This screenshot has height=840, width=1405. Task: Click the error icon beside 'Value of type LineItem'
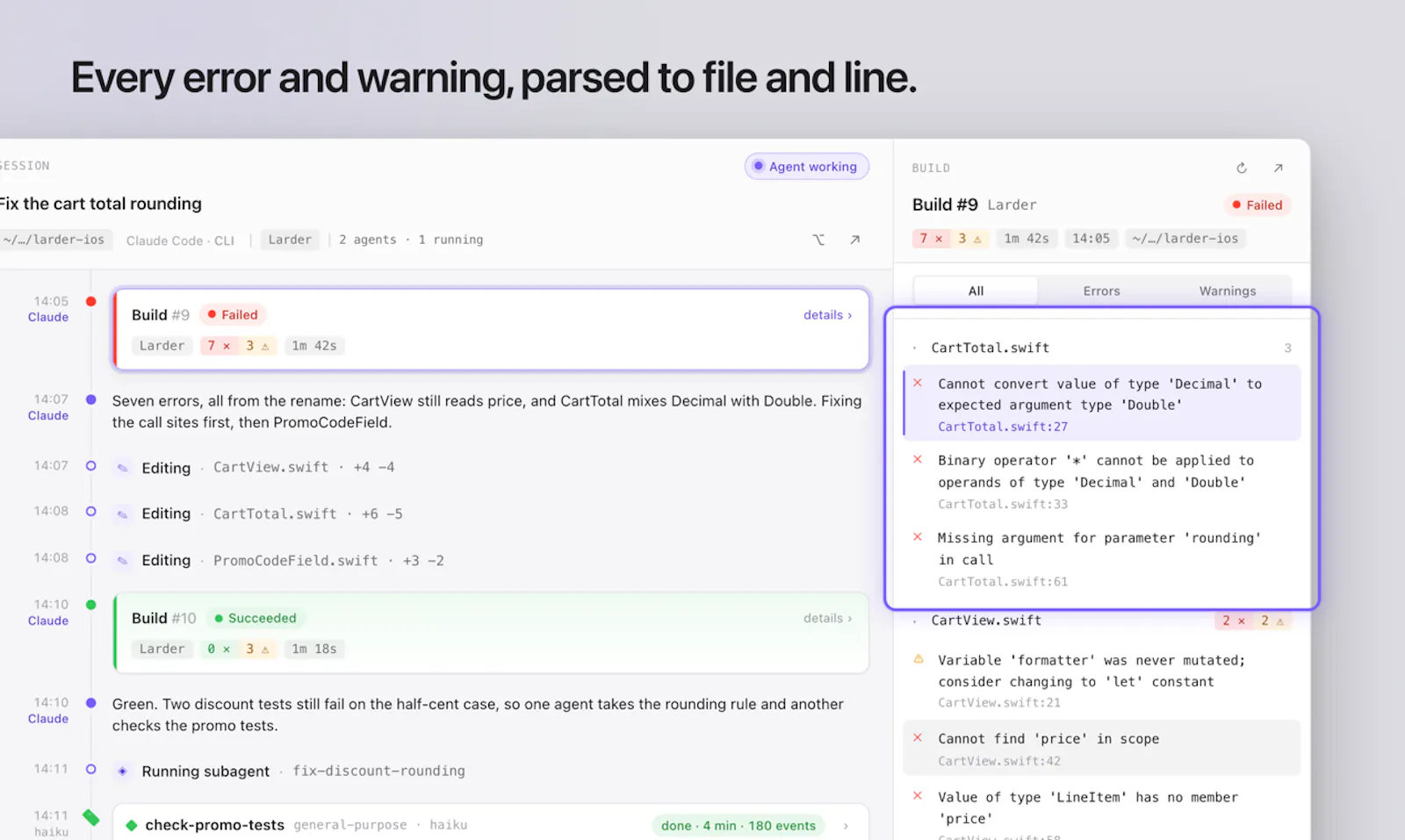coord(918,795)
